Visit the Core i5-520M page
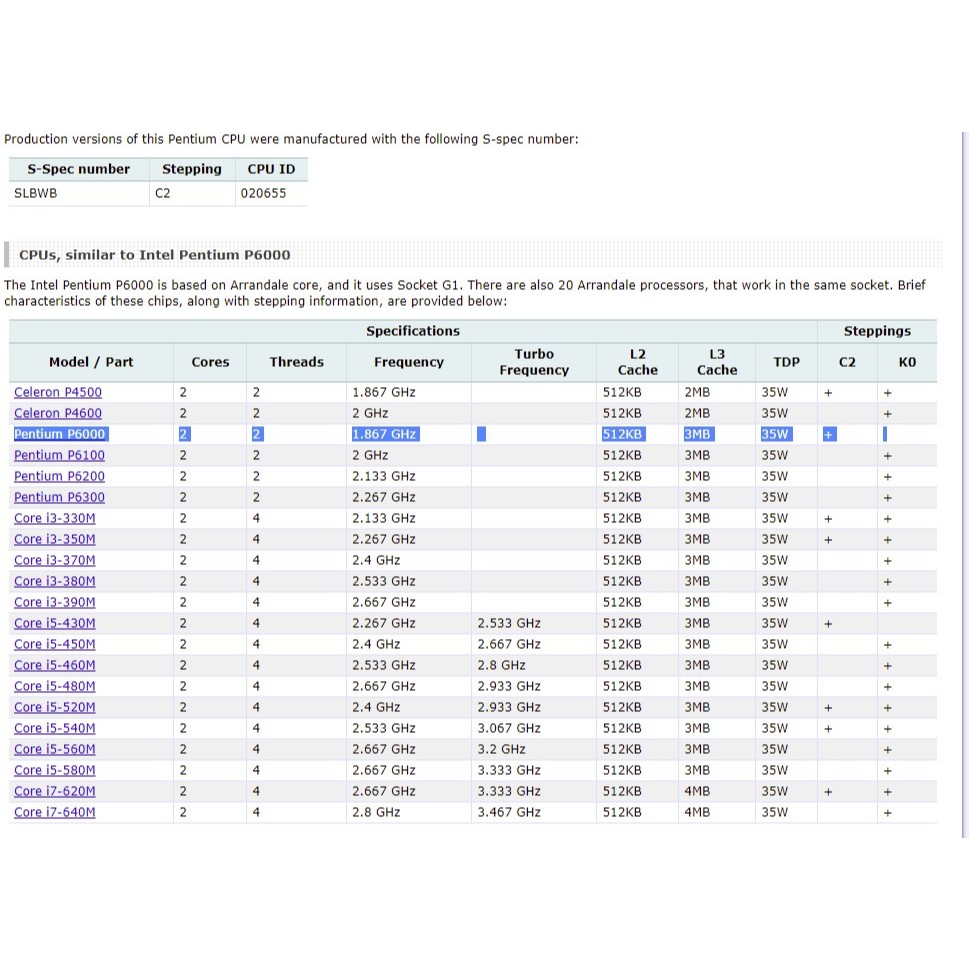969x969 pixels. (55, 707)
